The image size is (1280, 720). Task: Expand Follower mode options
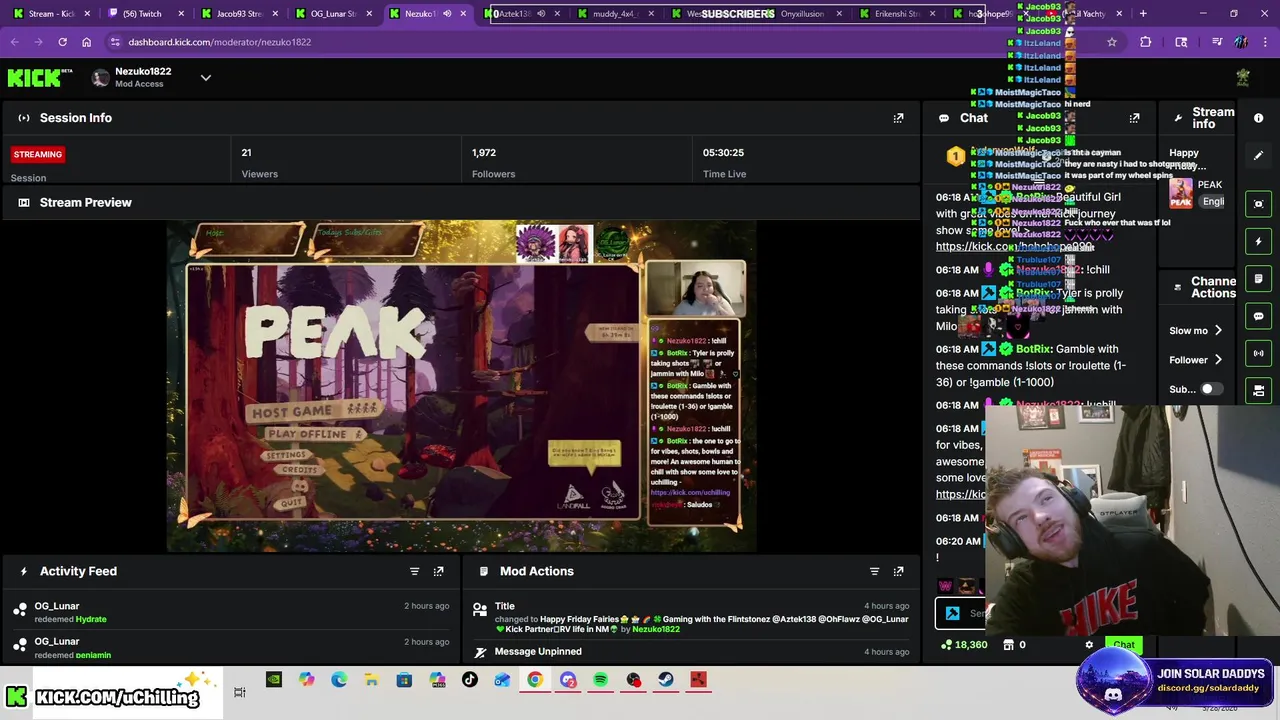click(1196, 360)
